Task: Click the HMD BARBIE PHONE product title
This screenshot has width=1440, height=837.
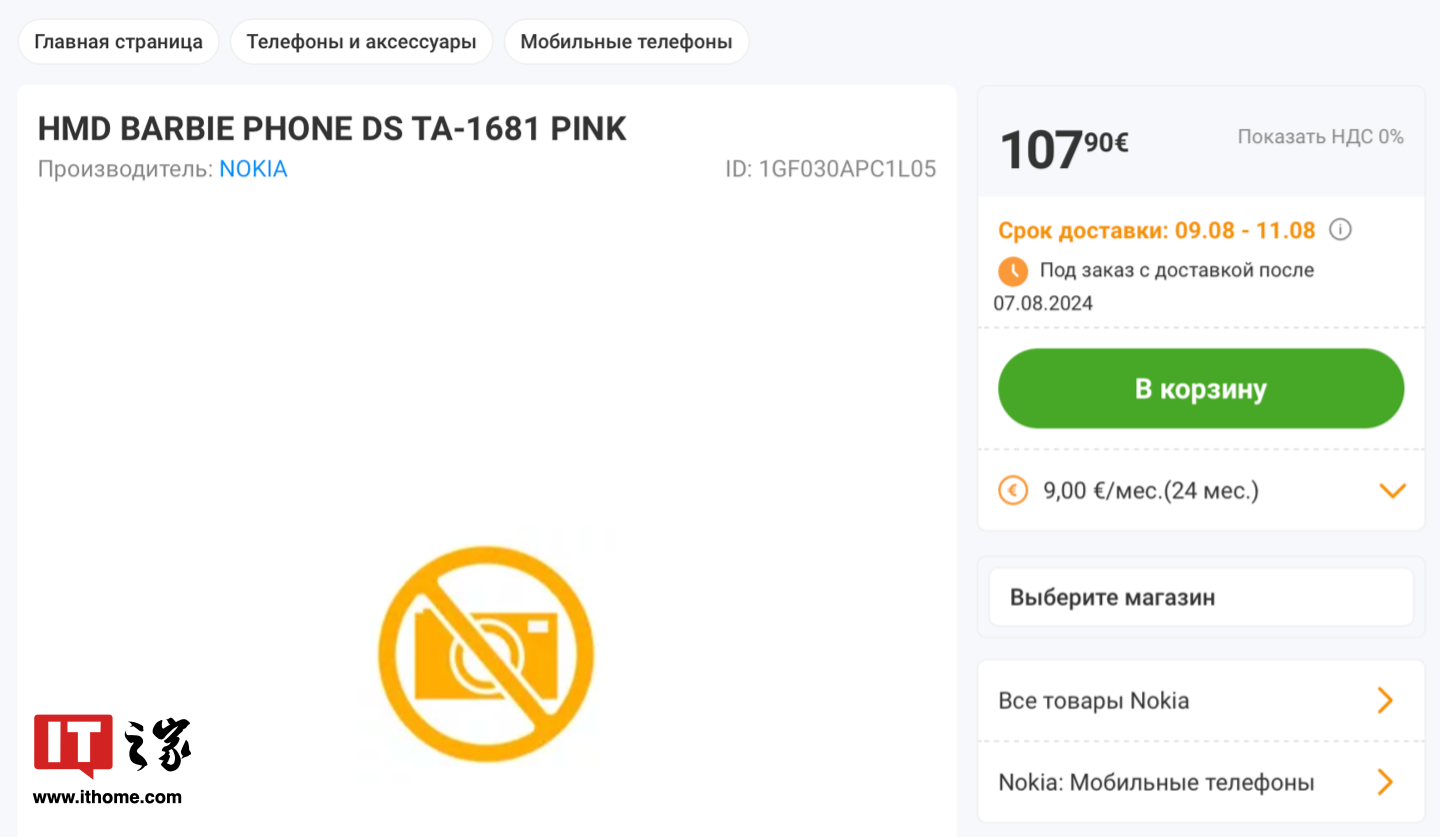Action: (332, 129)
